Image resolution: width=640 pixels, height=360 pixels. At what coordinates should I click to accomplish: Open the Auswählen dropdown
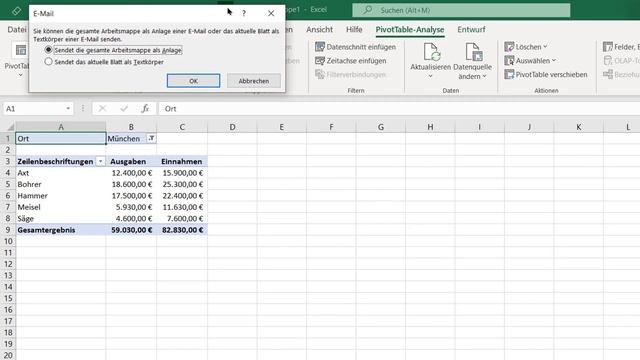coord(530,61)
